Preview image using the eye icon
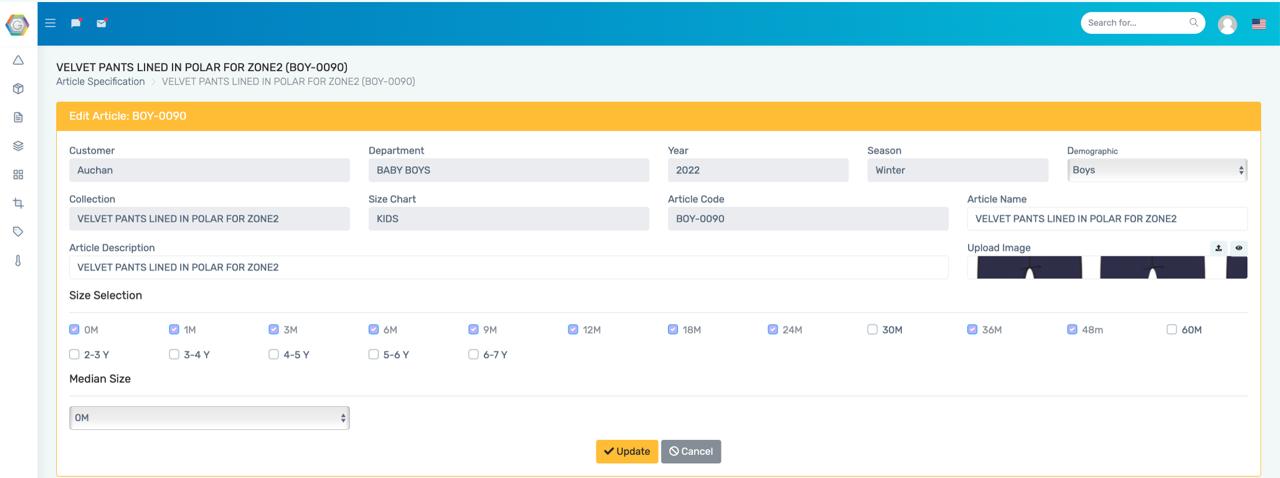1280x478 pixels. tap(1239, 248)
